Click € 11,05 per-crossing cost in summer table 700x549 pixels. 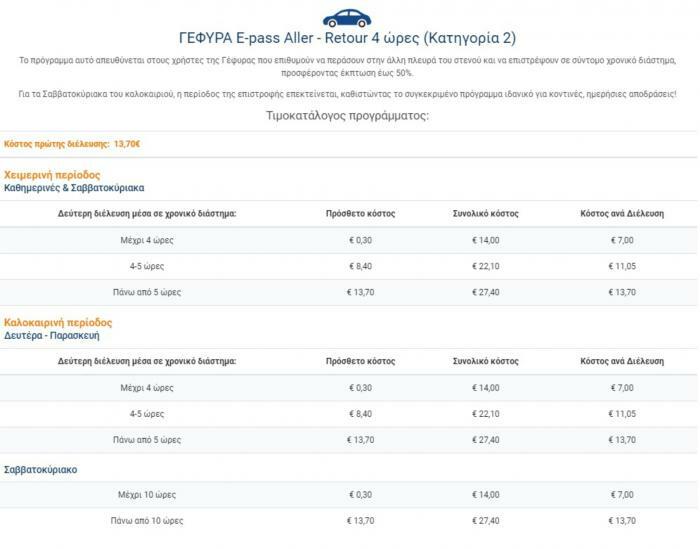622,414
